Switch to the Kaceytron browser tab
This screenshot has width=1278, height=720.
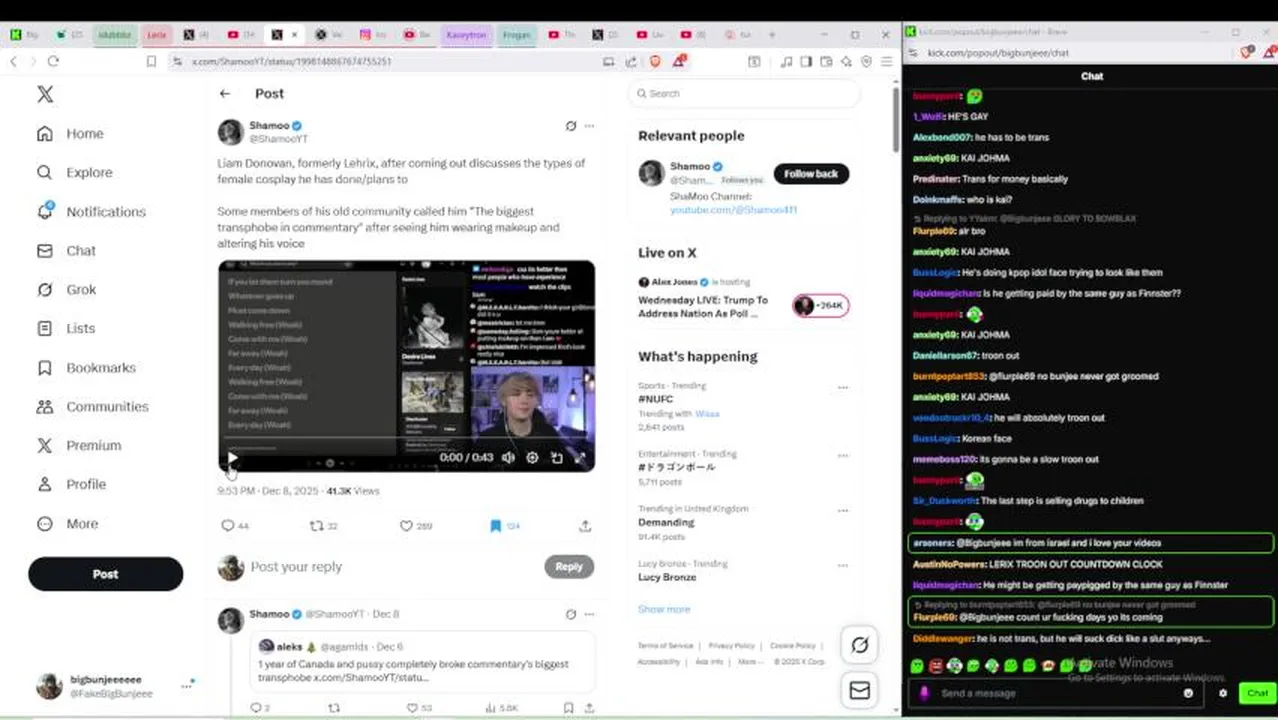click(466, 34)
